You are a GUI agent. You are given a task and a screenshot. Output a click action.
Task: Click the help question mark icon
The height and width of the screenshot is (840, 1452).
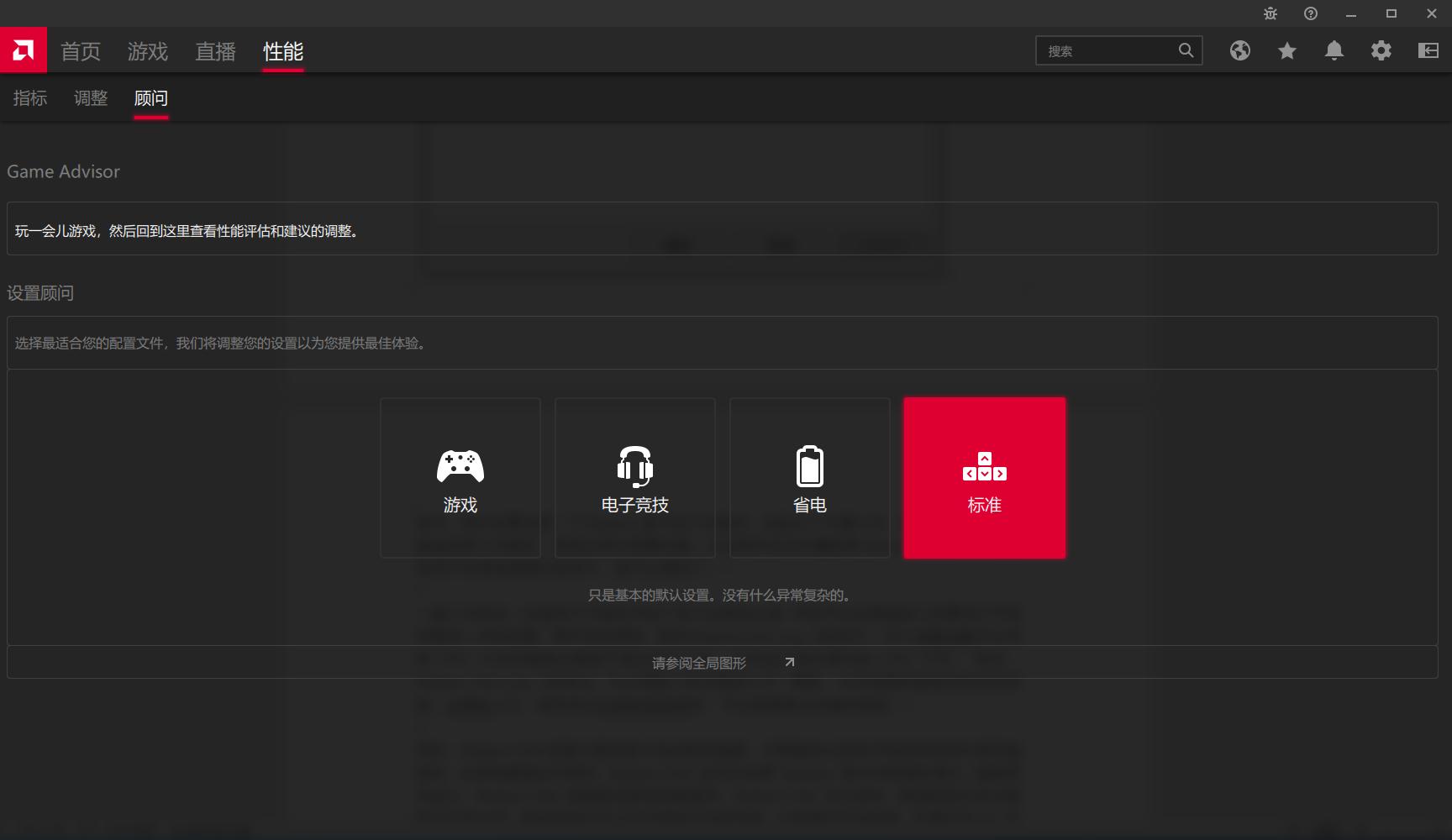(x=1309, y=13)
